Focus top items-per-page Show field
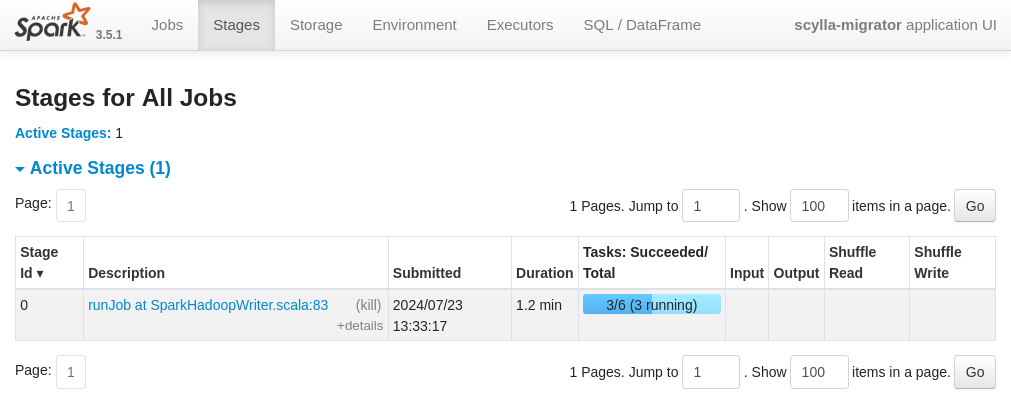 coord(818,206)
